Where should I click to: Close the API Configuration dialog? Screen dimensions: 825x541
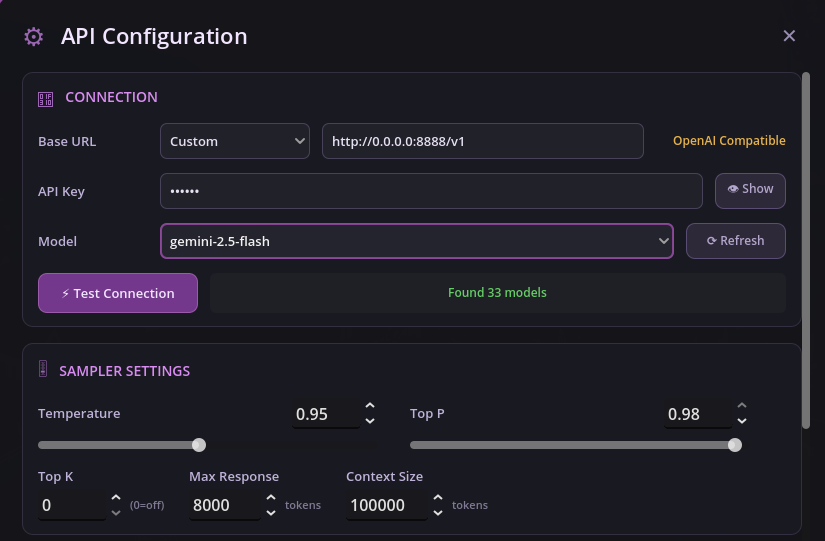tap(789, 36)
